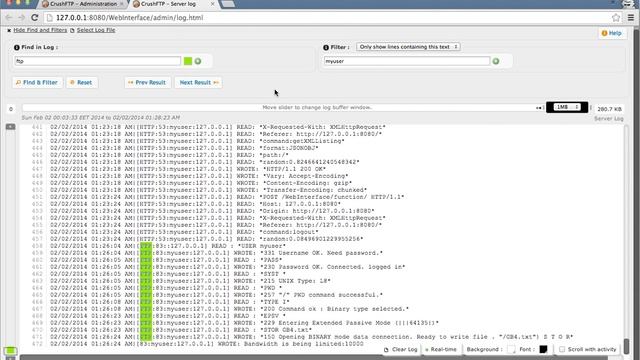The image size is (640, 360).
Task: Click the green highlight color square beside the Find field
Action: pos(188,61)
